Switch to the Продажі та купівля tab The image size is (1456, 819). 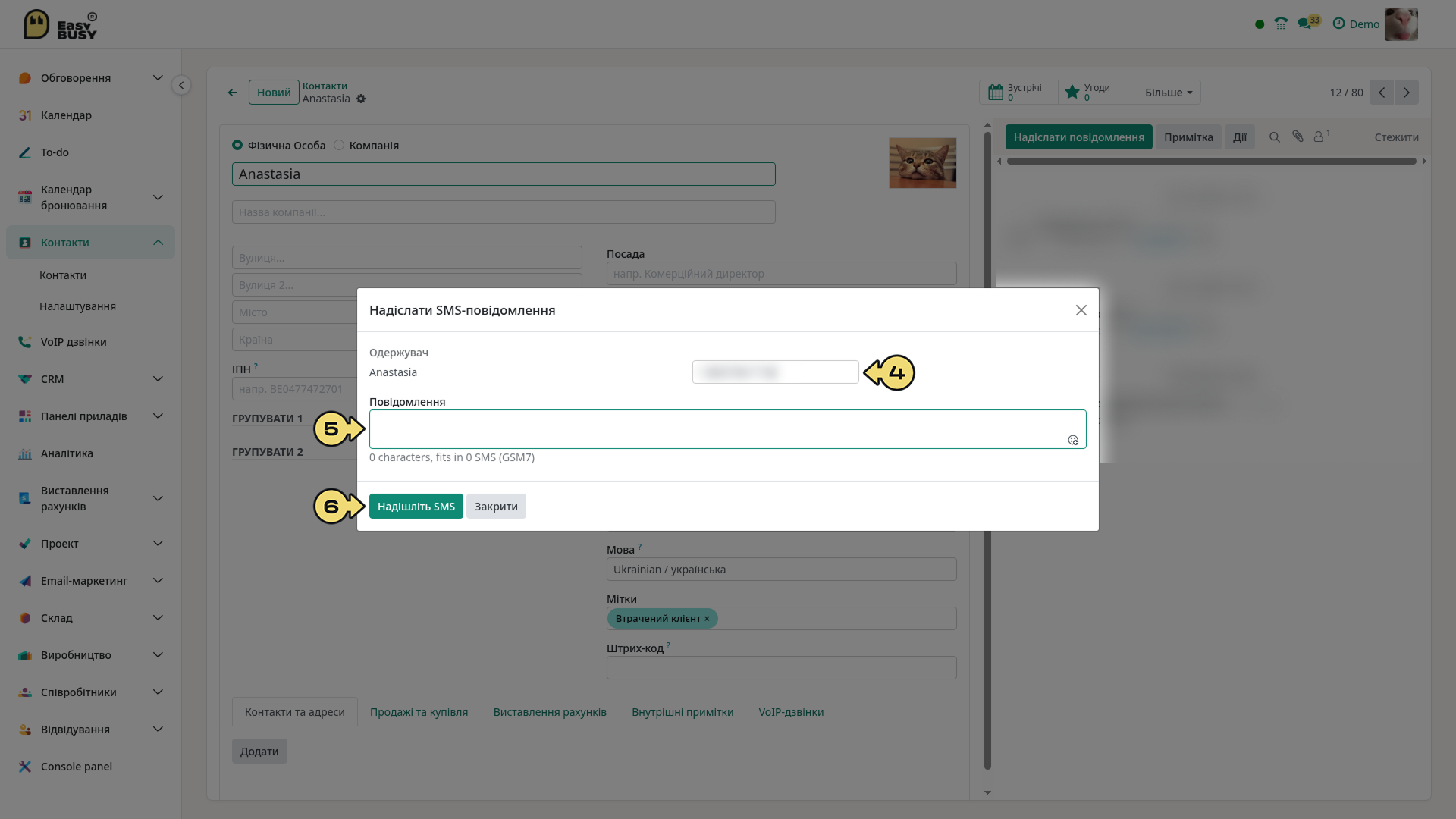(419, 712)
